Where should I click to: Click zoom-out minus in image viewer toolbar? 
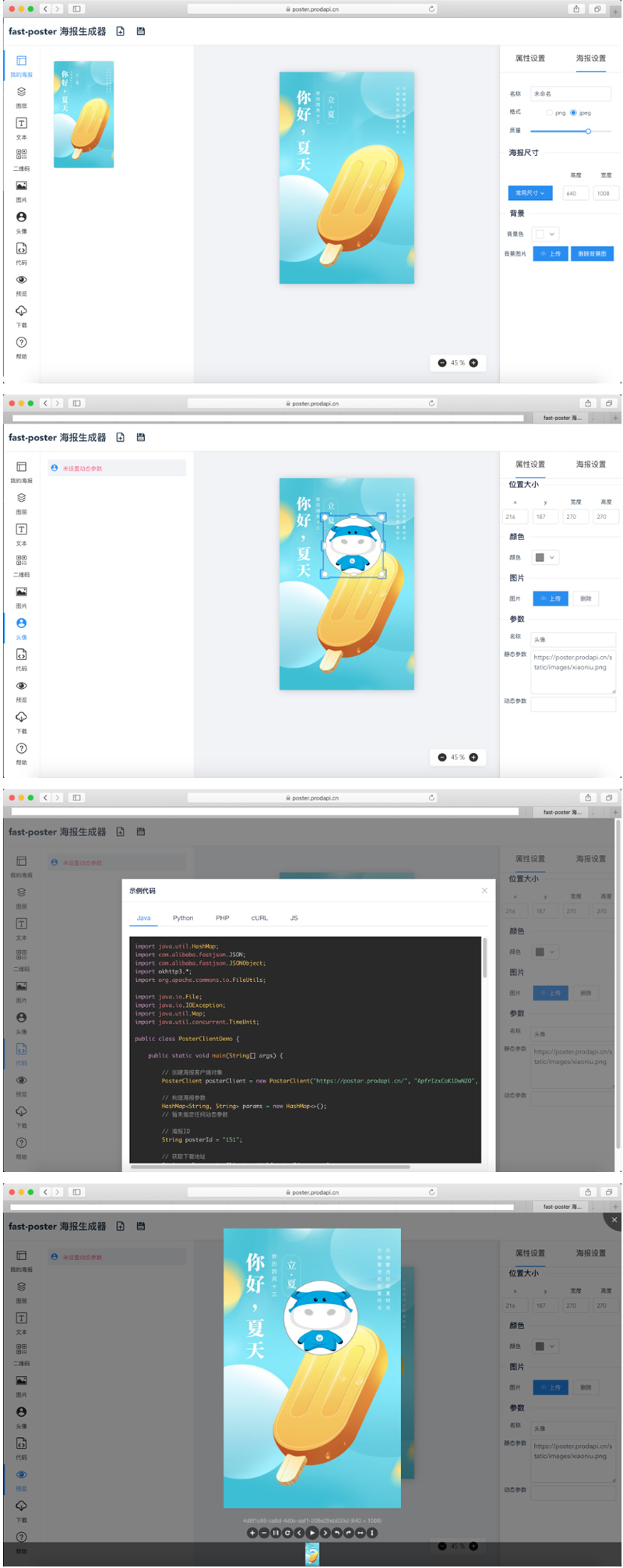click(264, 1533)
